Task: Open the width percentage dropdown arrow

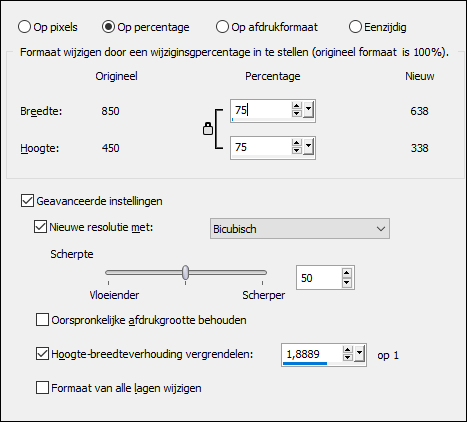Action: pos(308,110)
